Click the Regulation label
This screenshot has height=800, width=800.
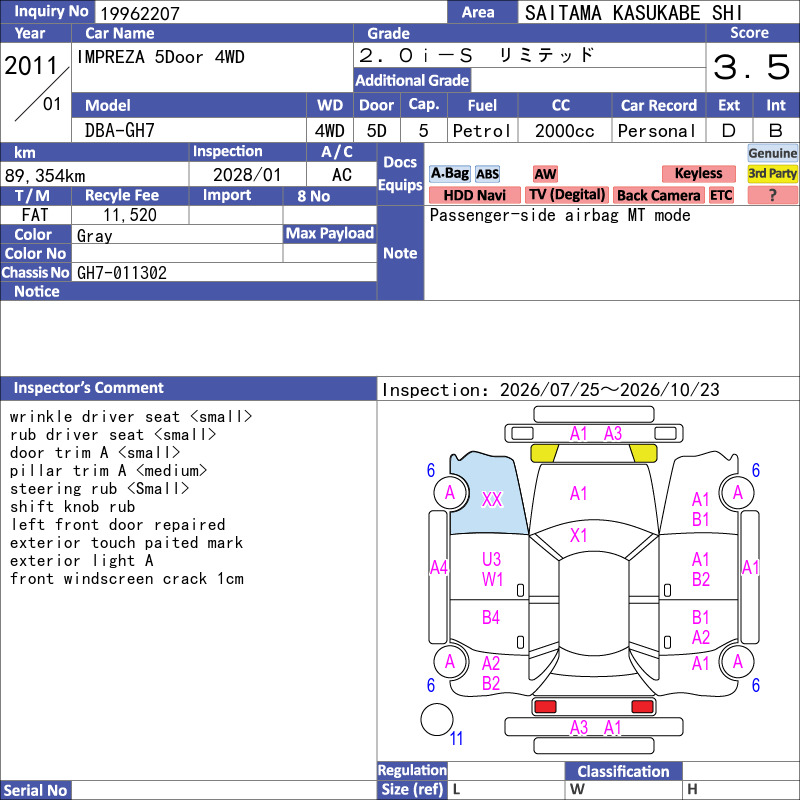coord(412,770)
